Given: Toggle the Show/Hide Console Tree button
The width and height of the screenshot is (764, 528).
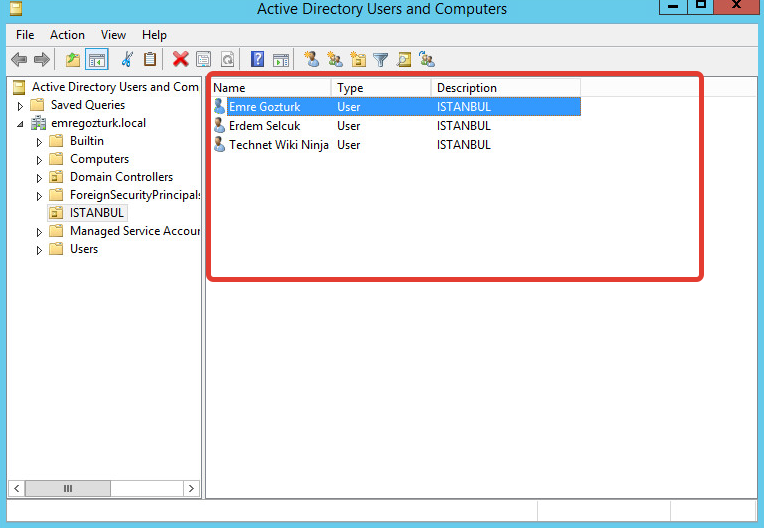Looking at the screenshot, I should tap(97, 60).
